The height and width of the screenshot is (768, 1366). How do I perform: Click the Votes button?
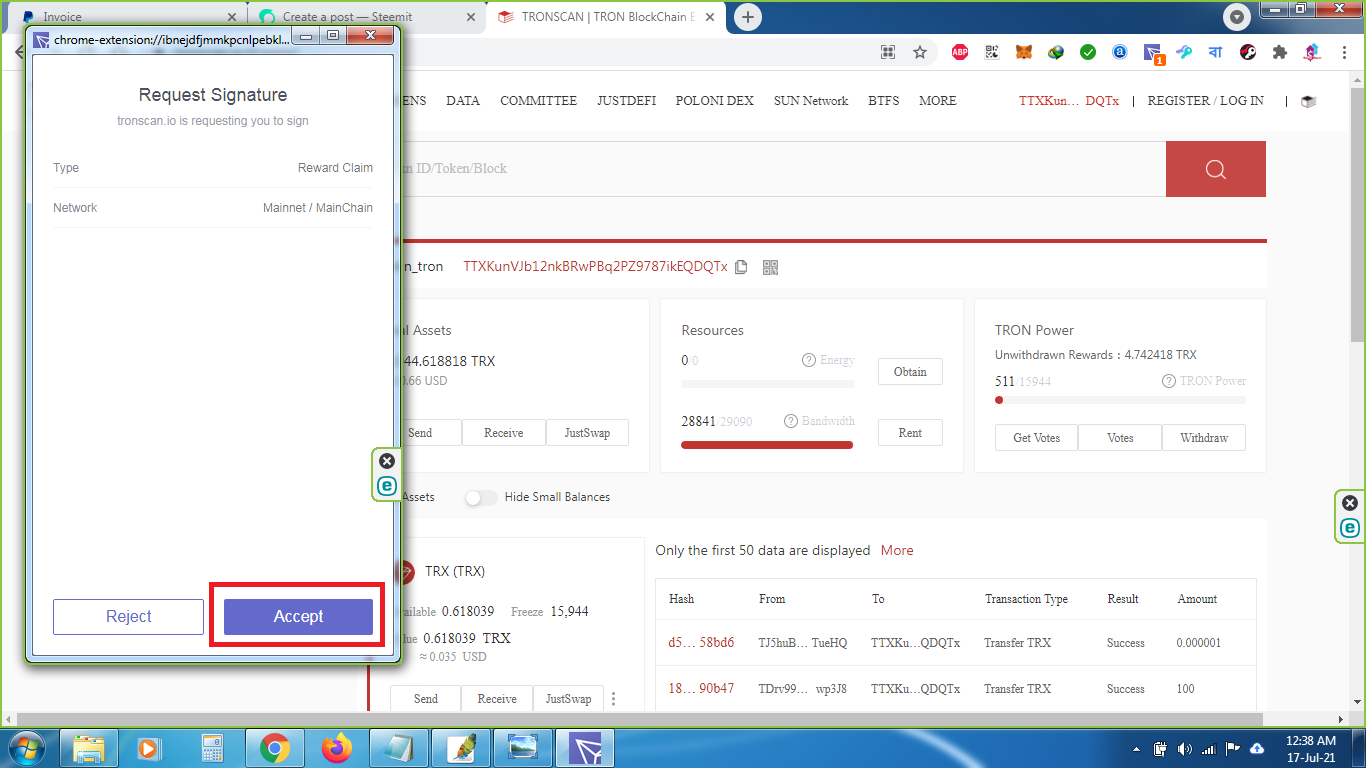(1120, 438)
